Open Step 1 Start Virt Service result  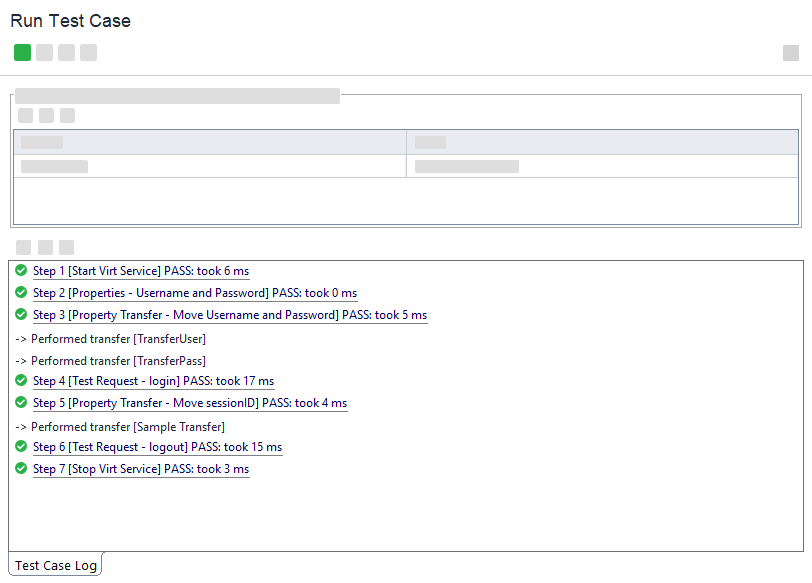[140, 271]
